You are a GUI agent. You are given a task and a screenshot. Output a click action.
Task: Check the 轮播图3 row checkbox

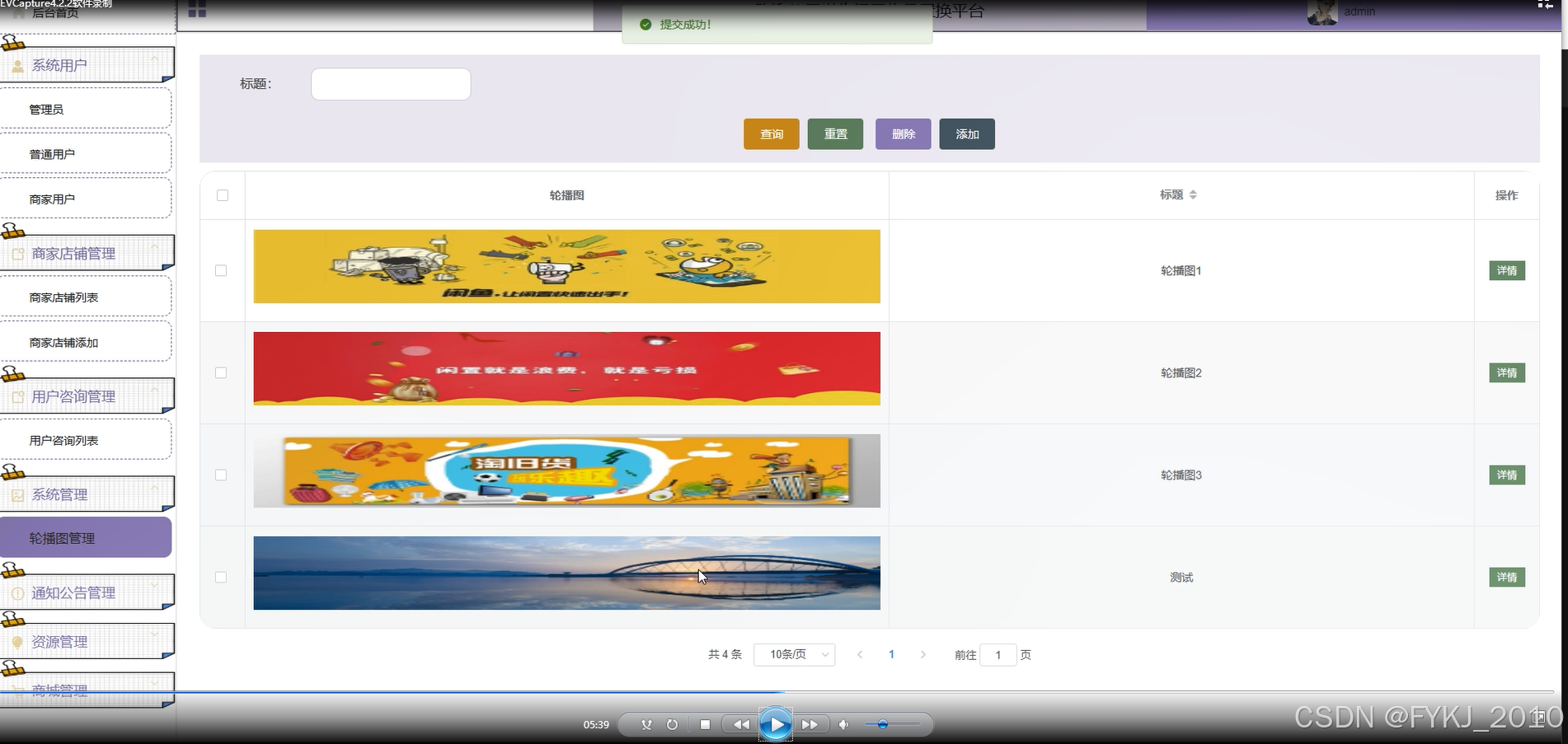click(221, 475)
